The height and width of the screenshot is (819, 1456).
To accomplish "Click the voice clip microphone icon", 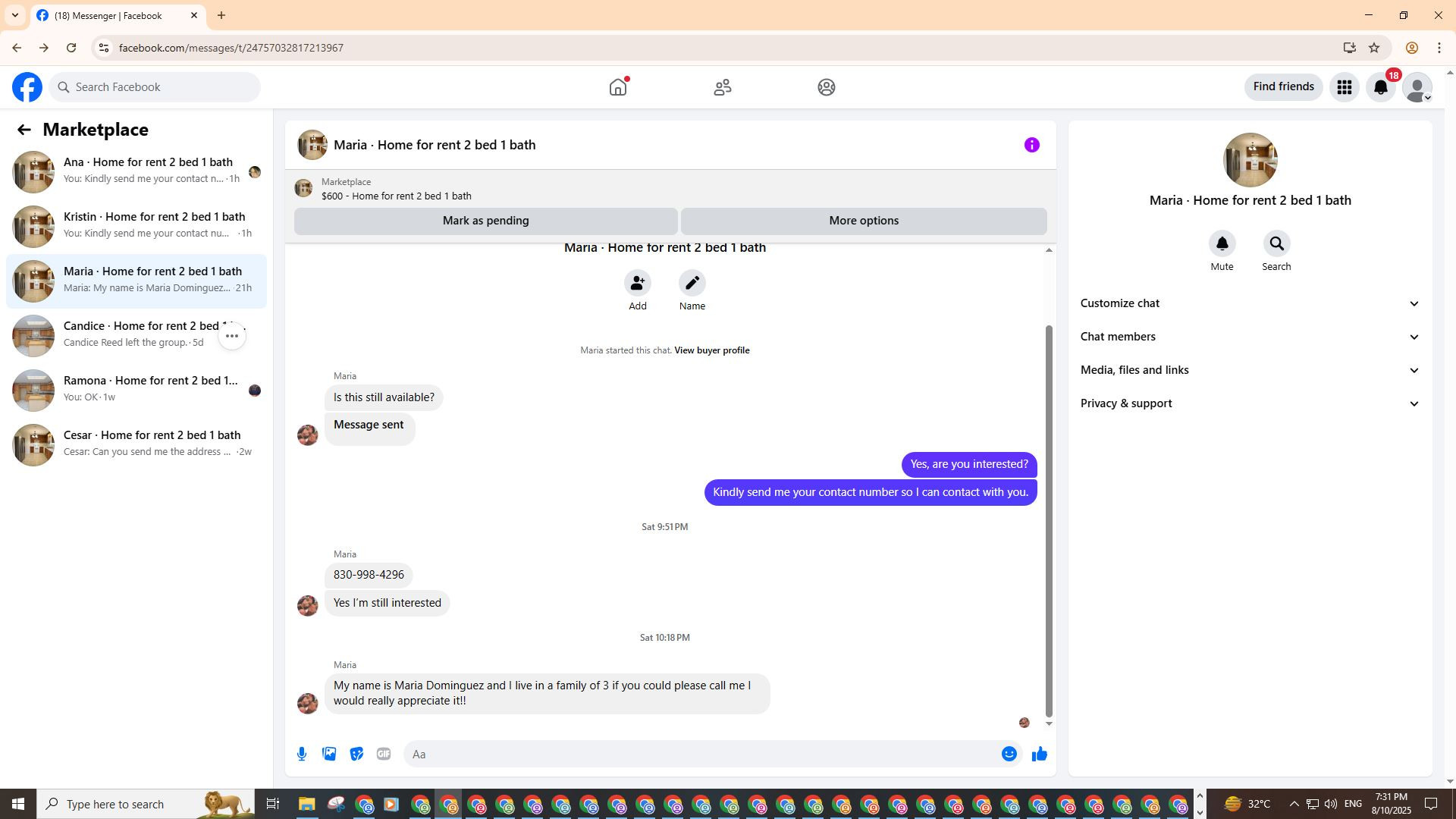I will click(x=302, y=754).
